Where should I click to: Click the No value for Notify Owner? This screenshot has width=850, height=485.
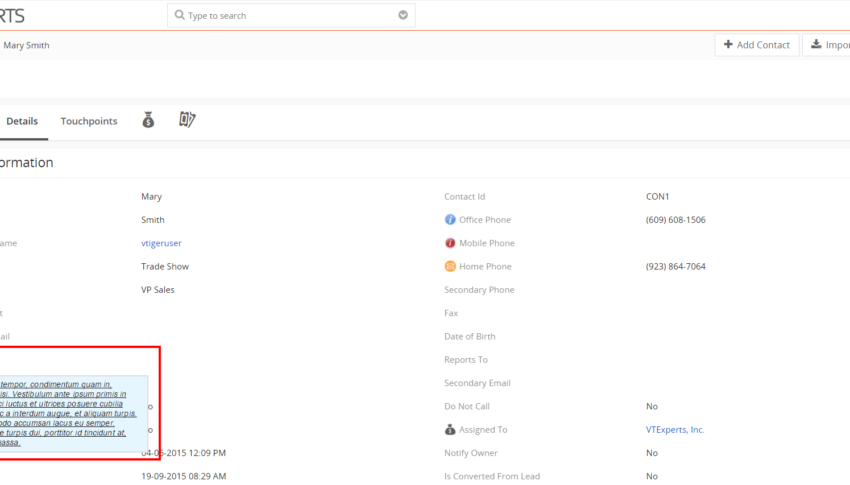(652, 452)
